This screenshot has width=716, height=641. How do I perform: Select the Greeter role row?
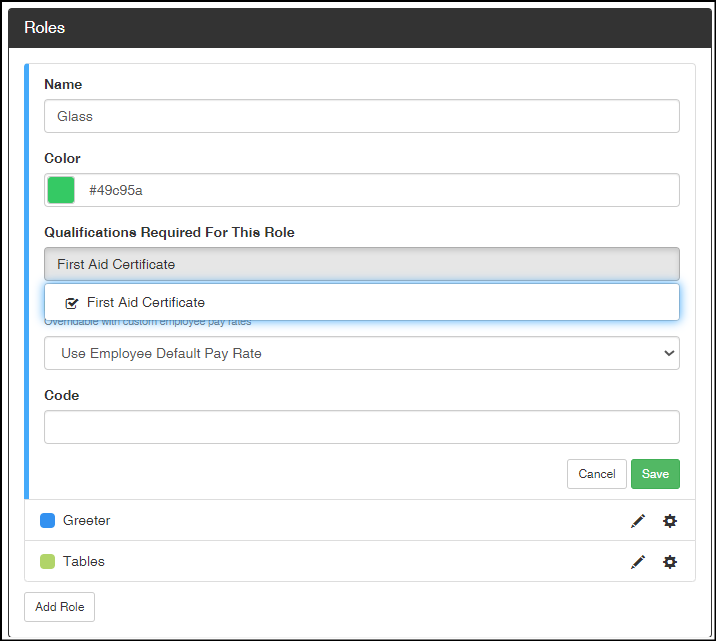360,520
